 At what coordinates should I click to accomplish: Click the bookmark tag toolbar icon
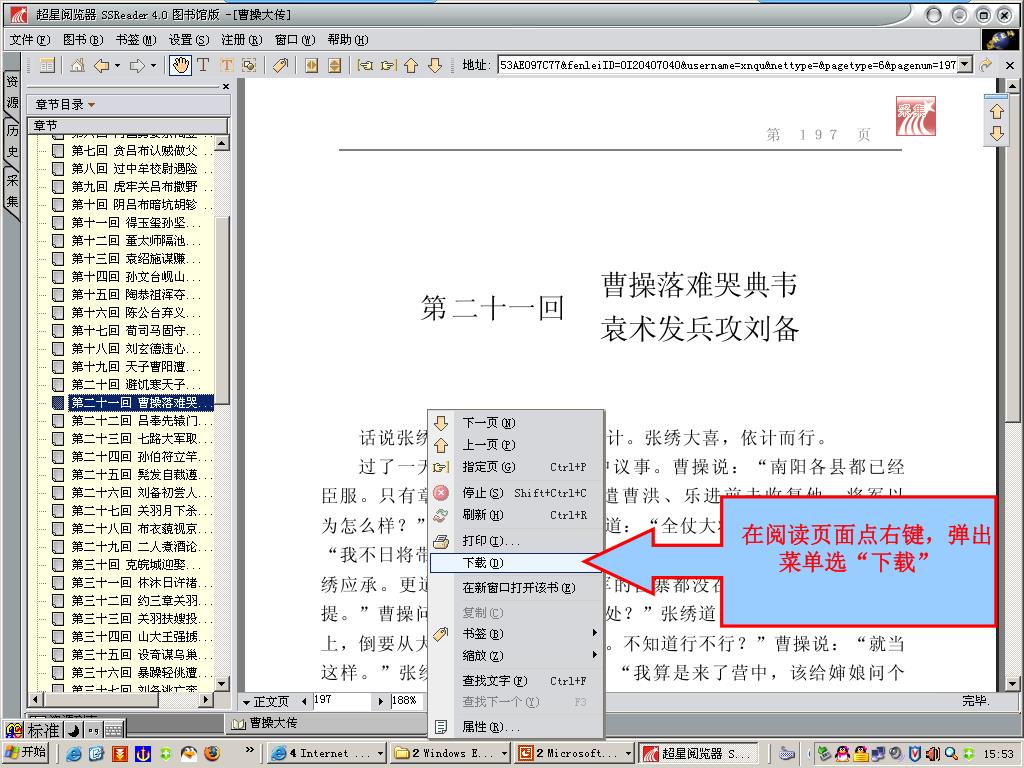tap(281, 65)
